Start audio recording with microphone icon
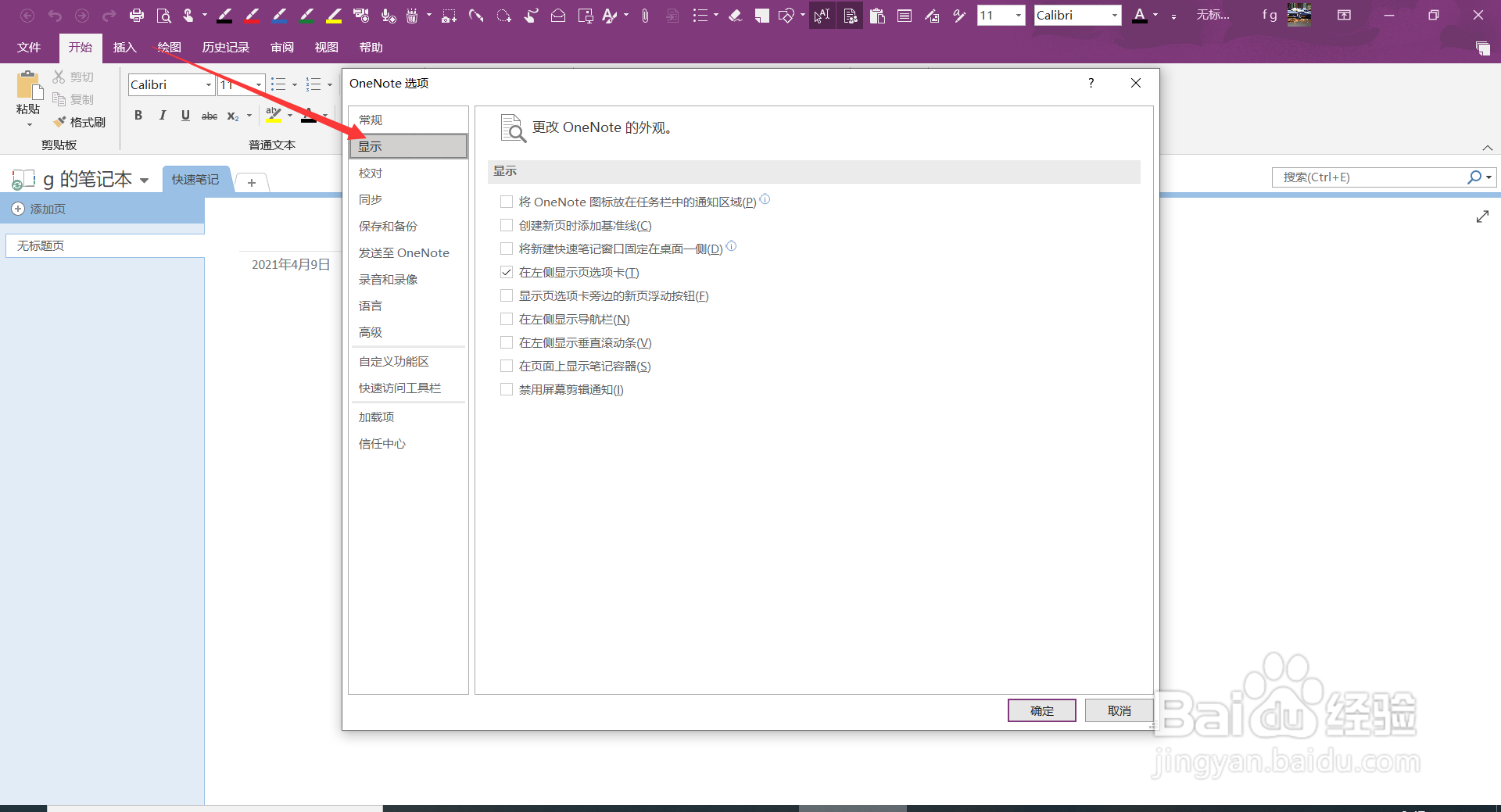The image size is (1501, 812). tap(388, 15)
